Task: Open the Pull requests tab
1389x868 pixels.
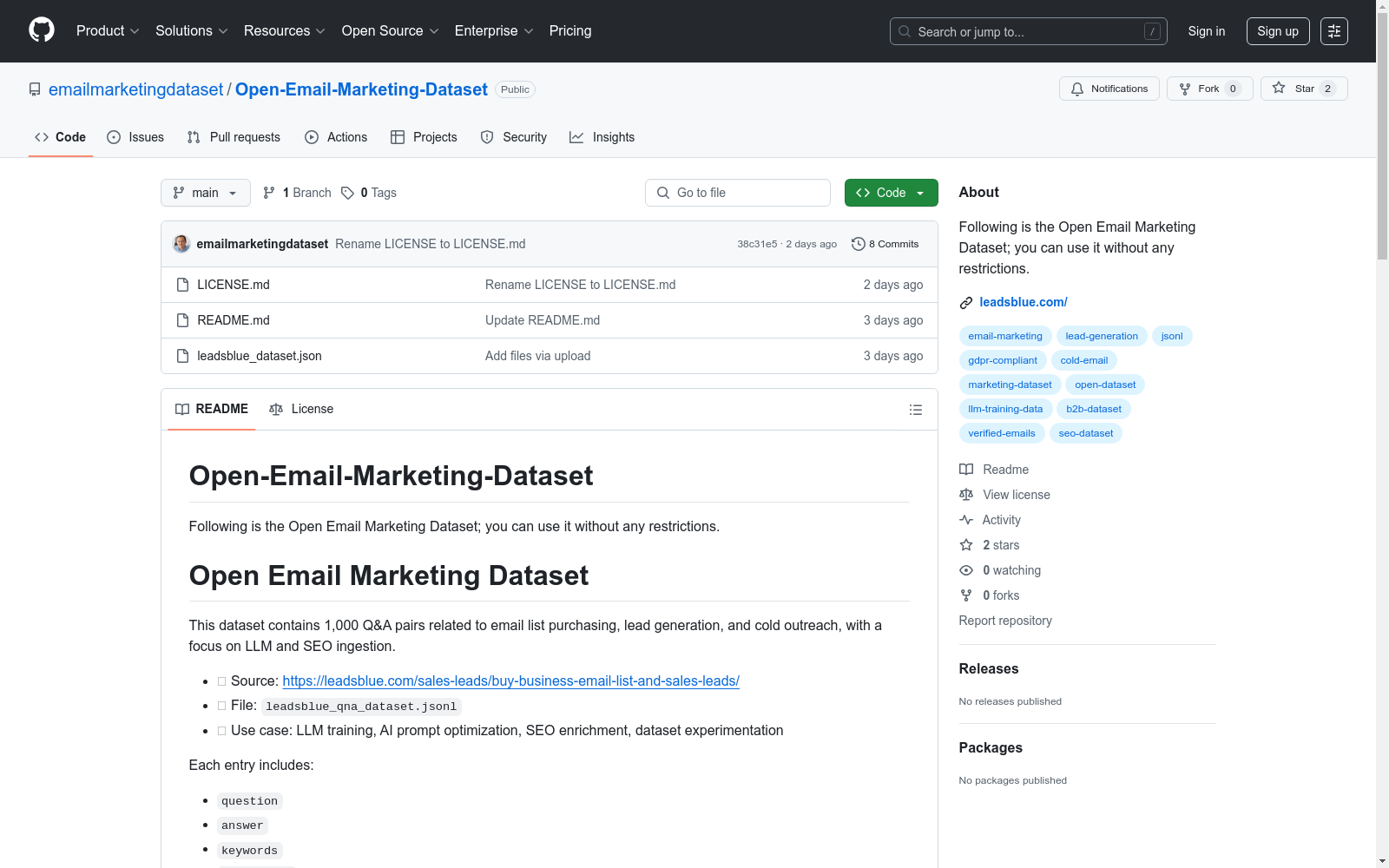Action: [x=234, y=137]
